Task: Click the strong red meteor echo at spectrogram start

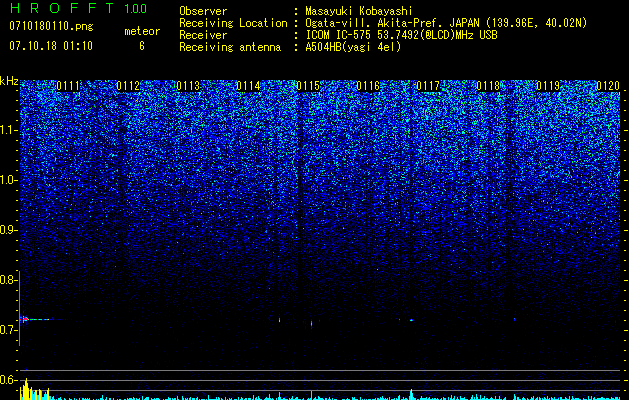Action: (24, 319)
